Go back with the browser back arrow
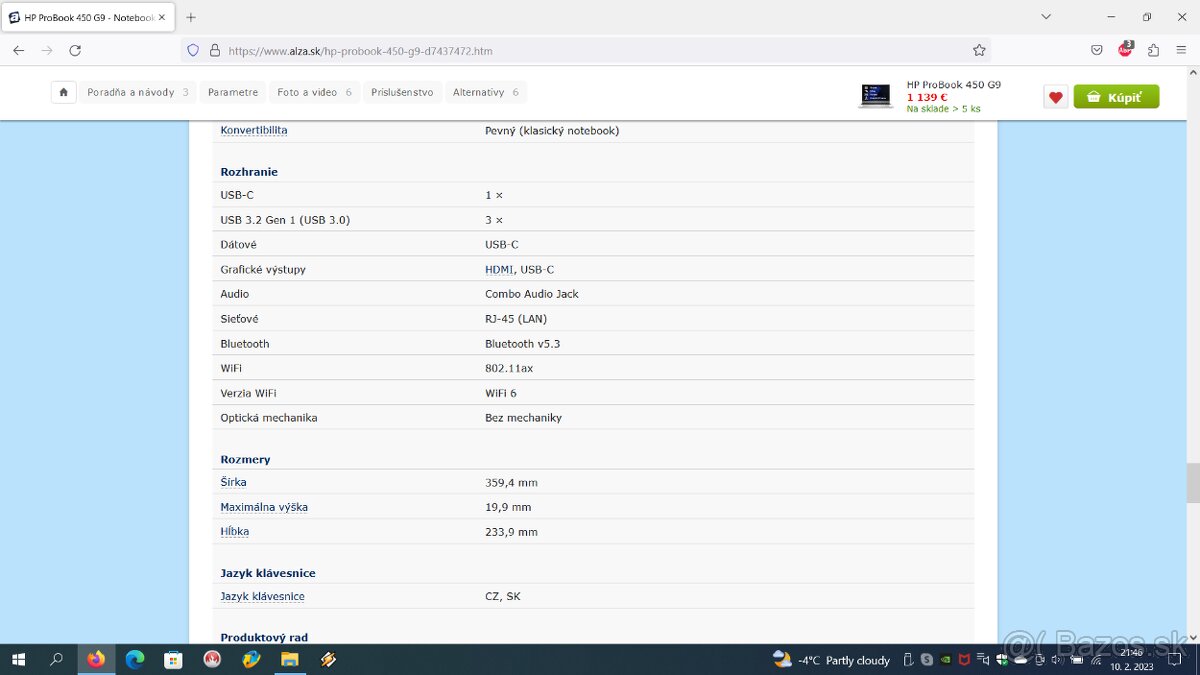The height and width of the screenshot is (675, 1200). coord(18,50)
